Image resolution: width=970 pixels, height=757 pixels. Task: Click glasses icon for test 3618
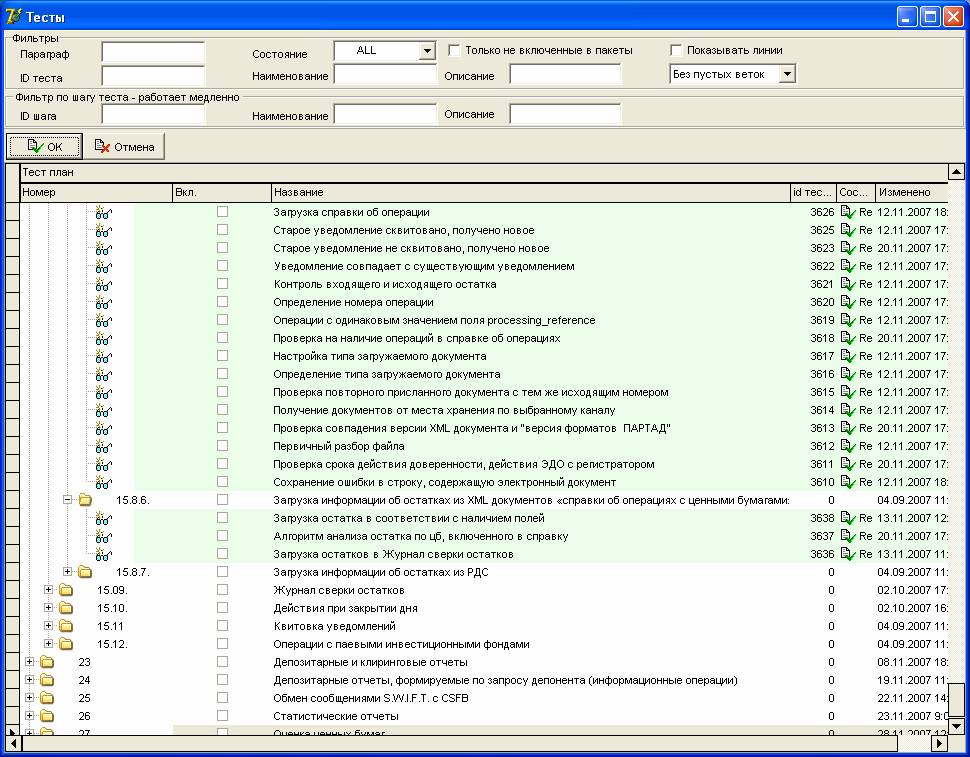click(x=103, y=338)
